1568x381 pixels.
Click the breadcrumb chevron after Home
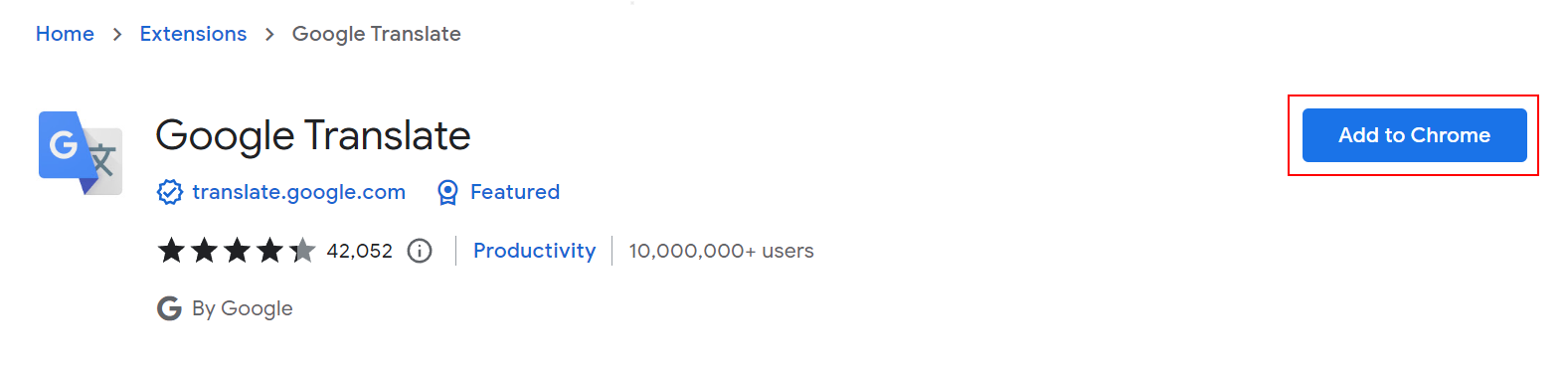coord(117,35)
